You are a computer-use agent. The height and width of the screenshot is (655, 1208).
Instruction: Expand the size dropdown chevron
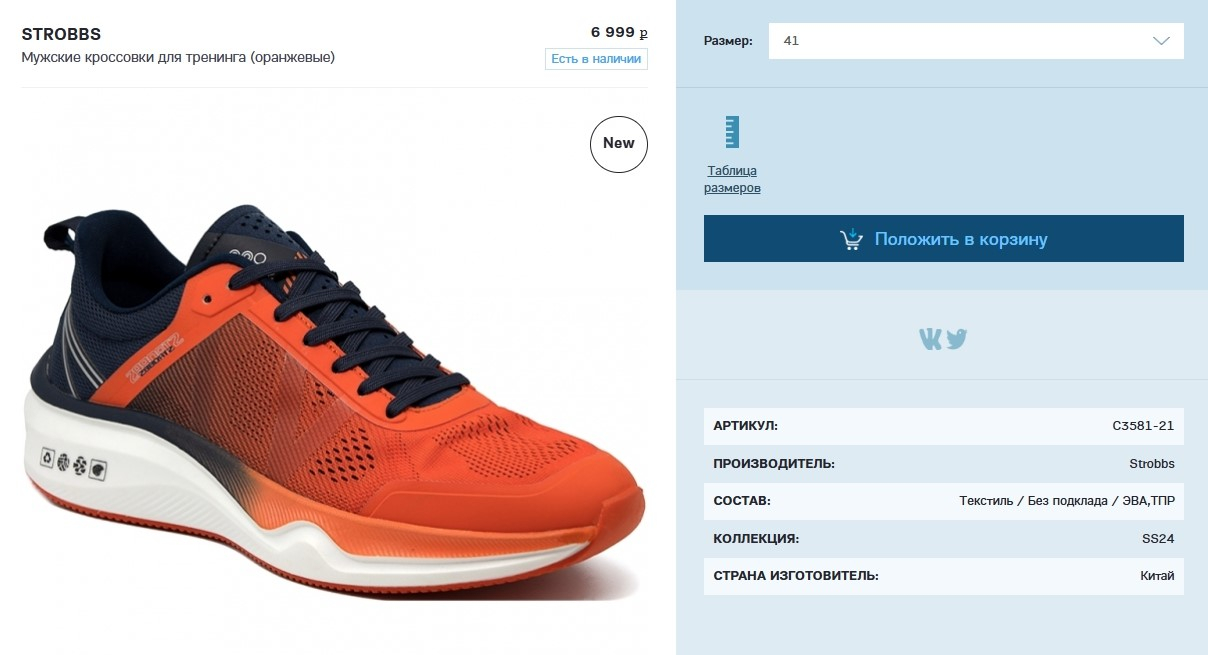pos(1161,41)
